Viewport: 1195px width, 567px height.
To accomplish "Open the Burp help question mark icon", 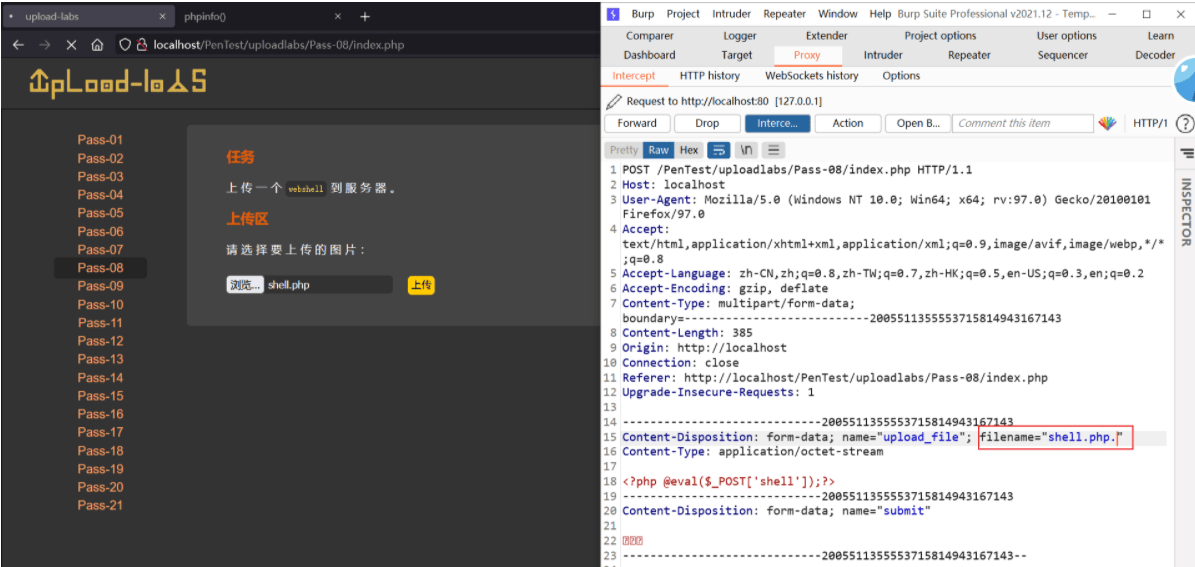I will coord(1184,123).
